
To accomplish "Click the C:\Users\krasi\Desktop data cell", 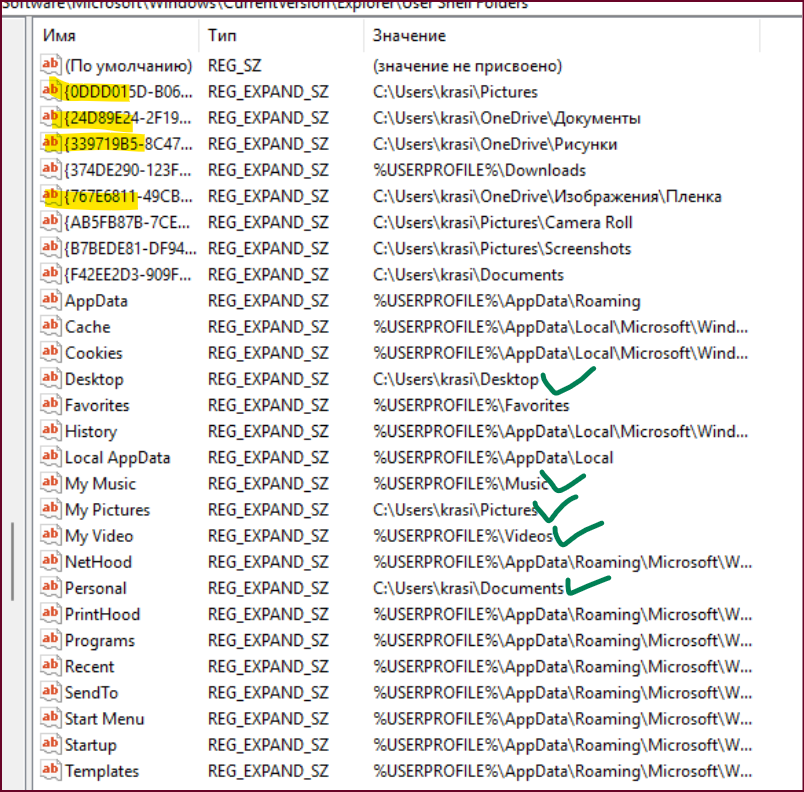I will (456, 379).
